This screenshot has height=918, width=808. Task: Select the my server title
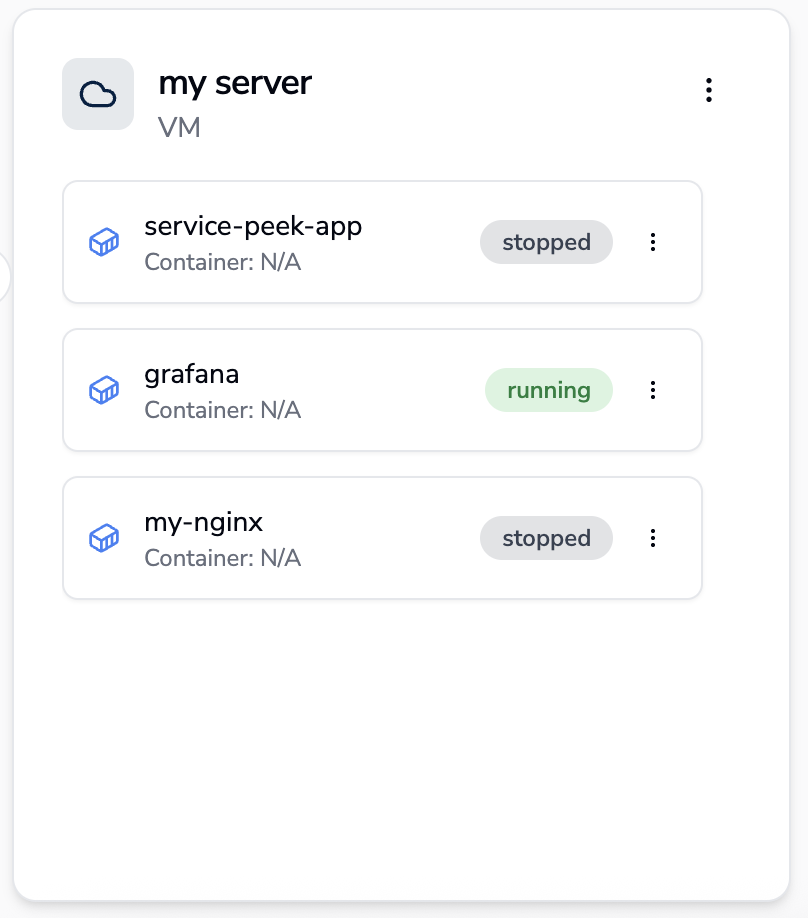[x=235, y=83]
